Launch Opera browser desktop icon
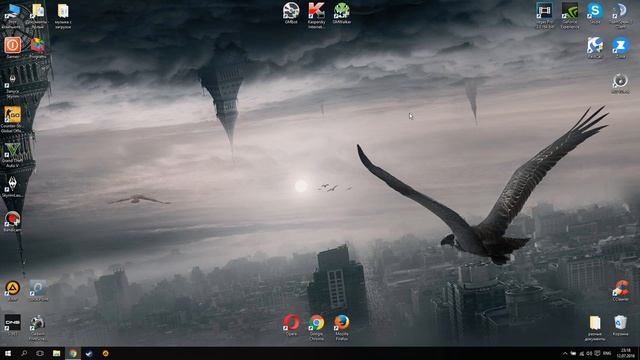The image size is (640, 360). 291,322
